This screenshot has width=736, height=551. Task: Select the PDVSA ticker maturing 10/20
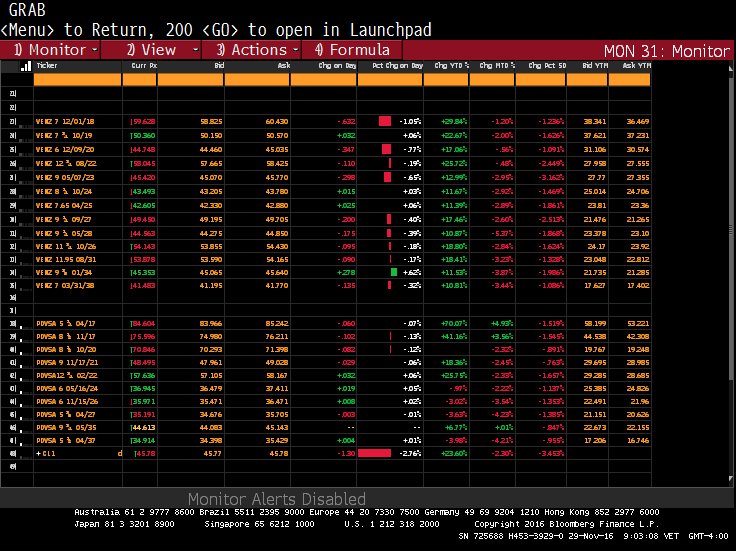(x=66, y=350)
